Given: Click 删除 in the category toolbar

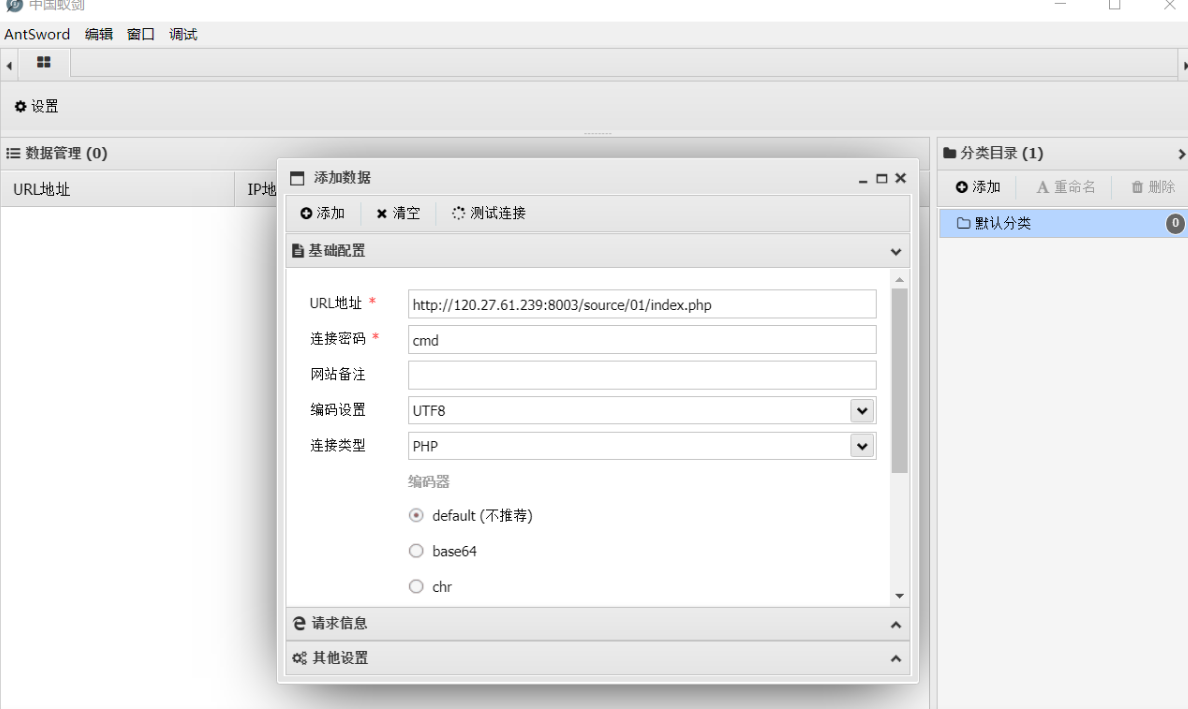Looking at the screenshot, I should (1153, 187).
